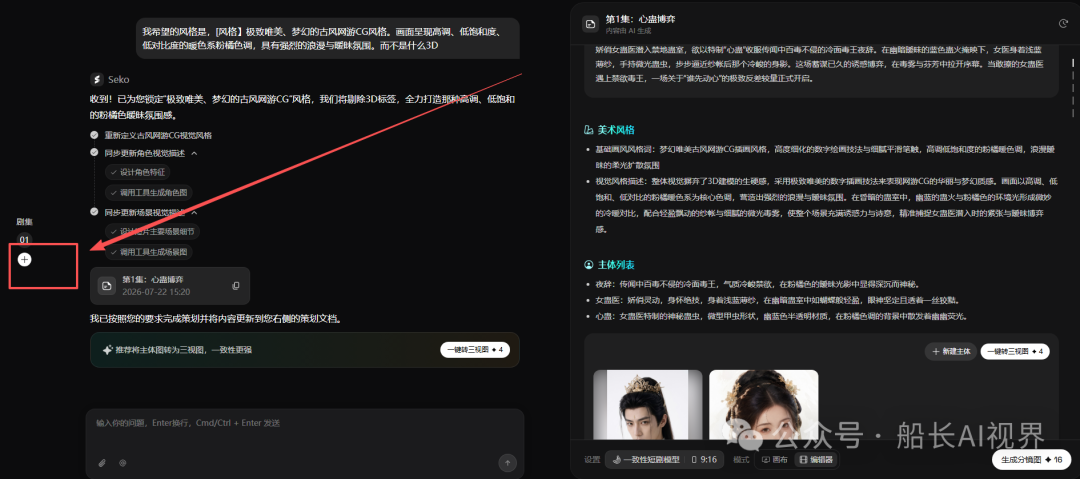Add a new episode with the plus icon
Screen dimensions: 1080x479
[25, 260]
